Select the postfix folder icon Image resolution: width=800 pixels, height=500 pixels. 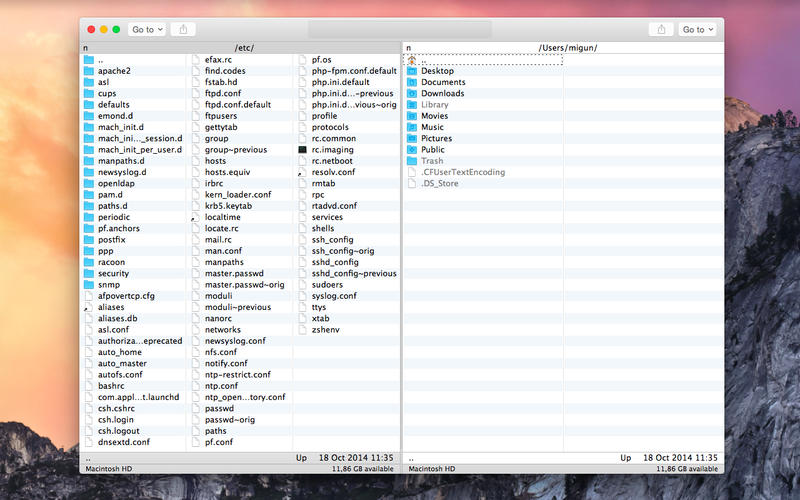click(x=89, y=239)
